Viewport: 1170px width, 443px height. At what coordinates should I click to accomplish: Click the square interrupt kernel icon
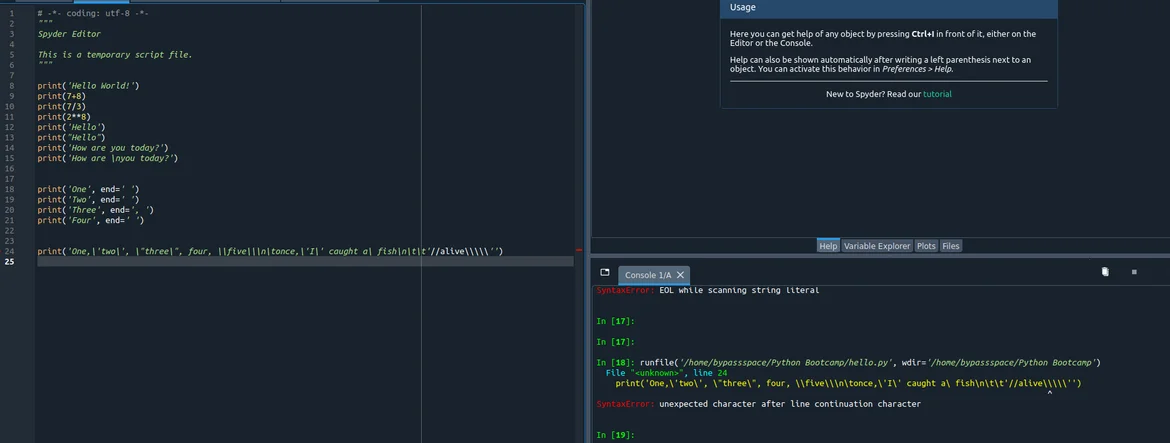[1134, 272]
